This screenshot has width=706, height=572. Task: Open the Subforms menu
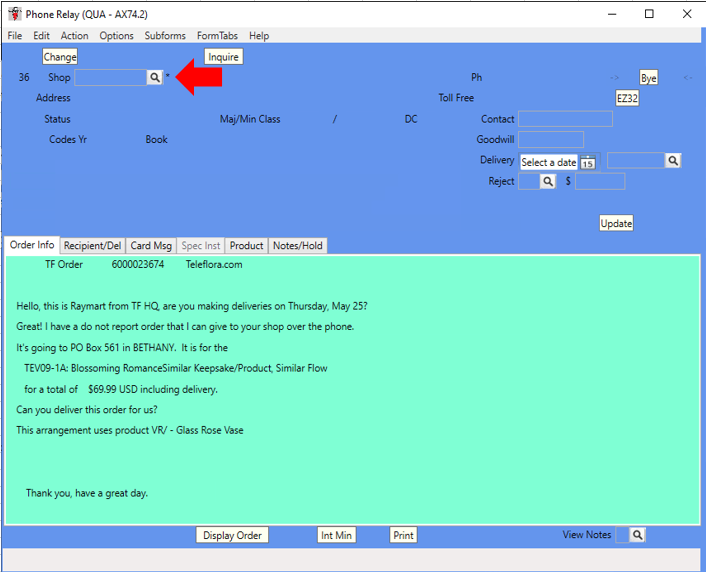coord(165,36)
